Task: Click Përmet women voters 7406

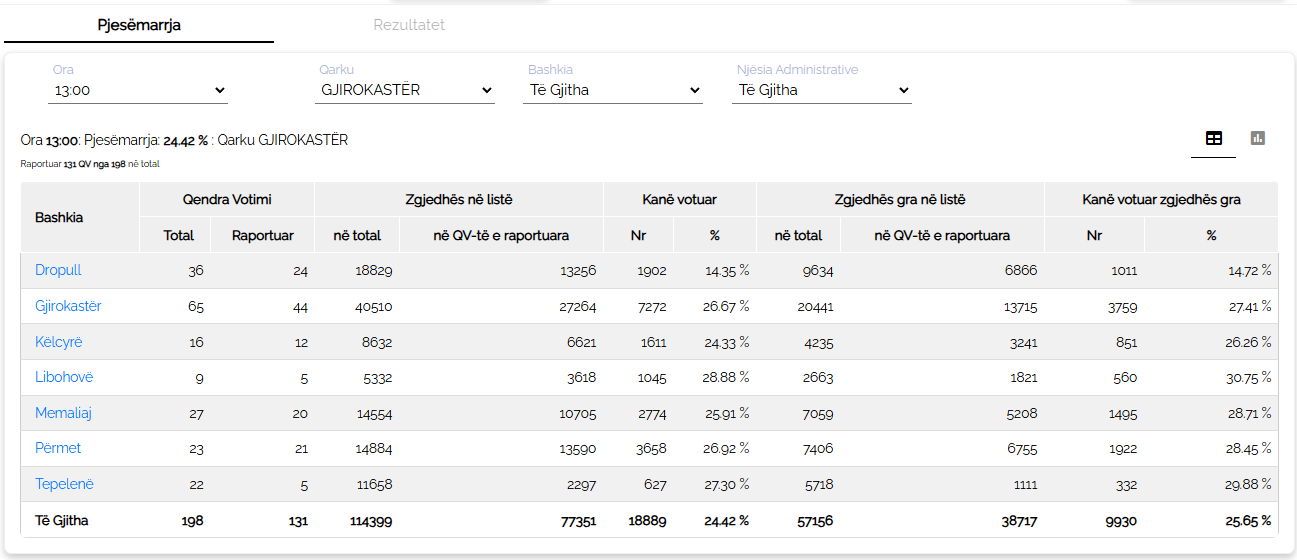Action: click(x=817, y=449)
